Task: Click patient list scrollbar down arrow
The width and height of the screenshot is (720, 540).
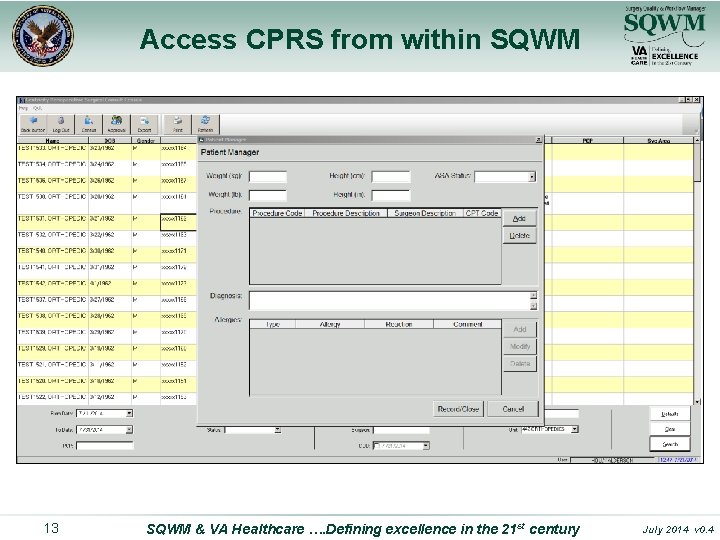Action: [x=697, y=401]
